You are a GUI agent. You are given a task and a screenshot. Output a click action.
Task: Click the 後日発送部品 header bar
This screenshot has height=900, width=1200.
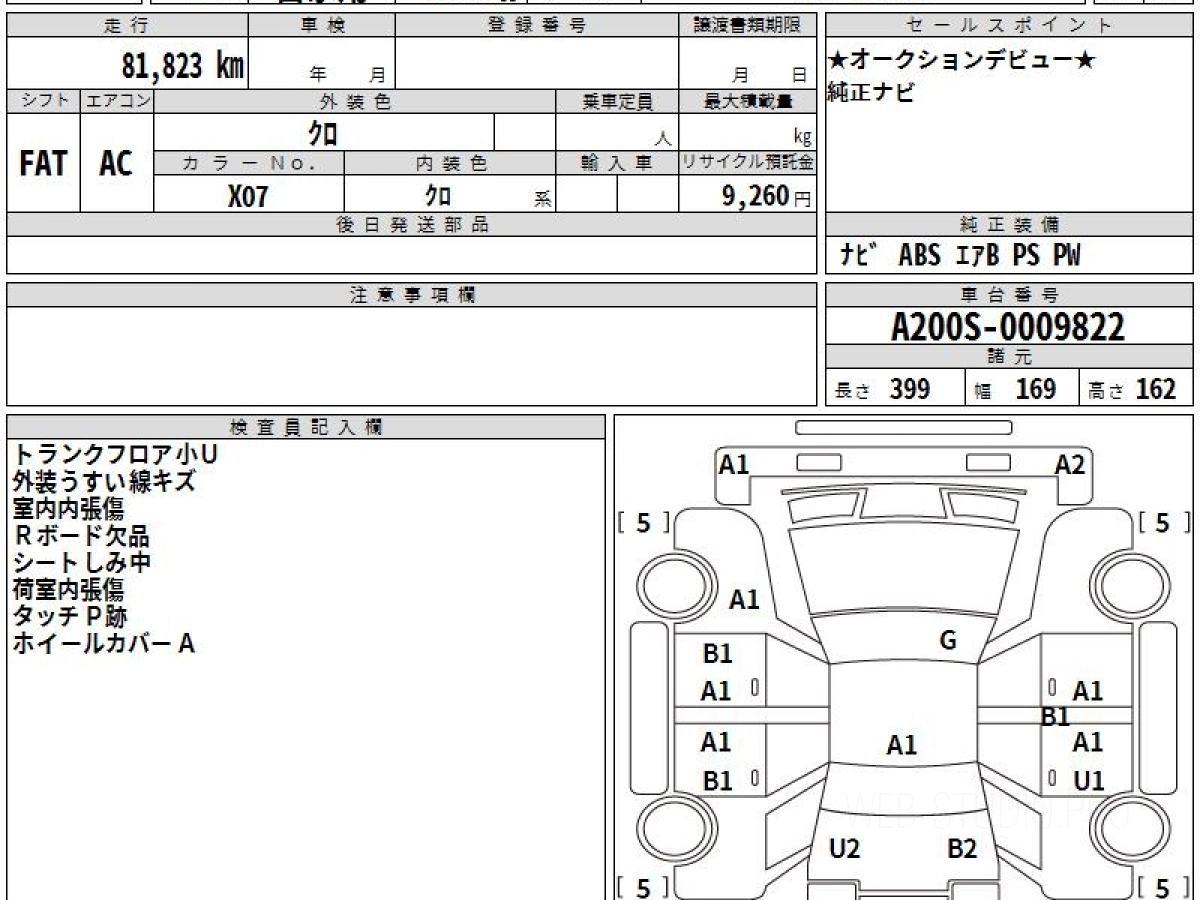412,225
